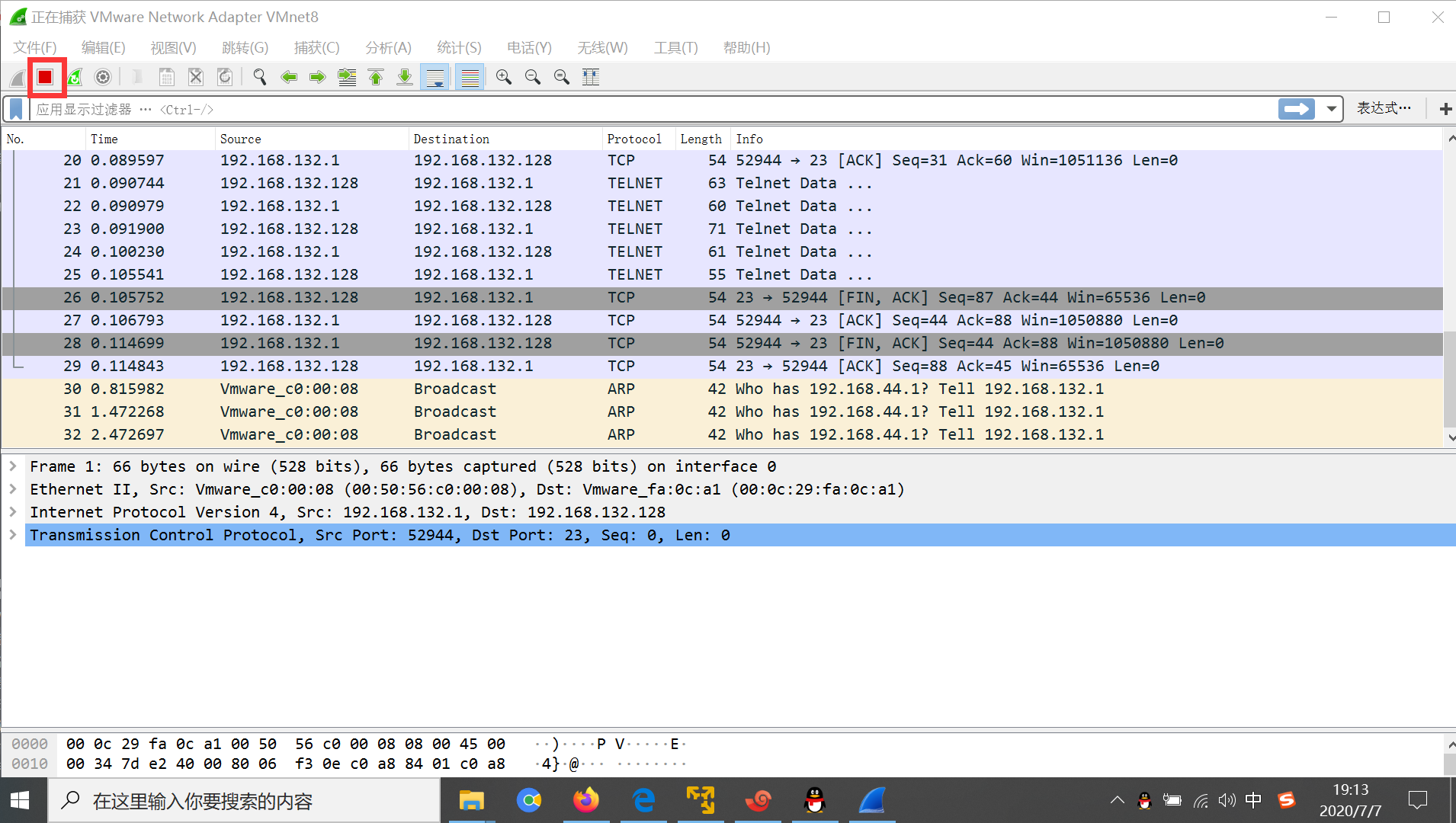Zoom in on the packet list
The width and height of the screenshot is (1456, 823).
tap(503, 76)
